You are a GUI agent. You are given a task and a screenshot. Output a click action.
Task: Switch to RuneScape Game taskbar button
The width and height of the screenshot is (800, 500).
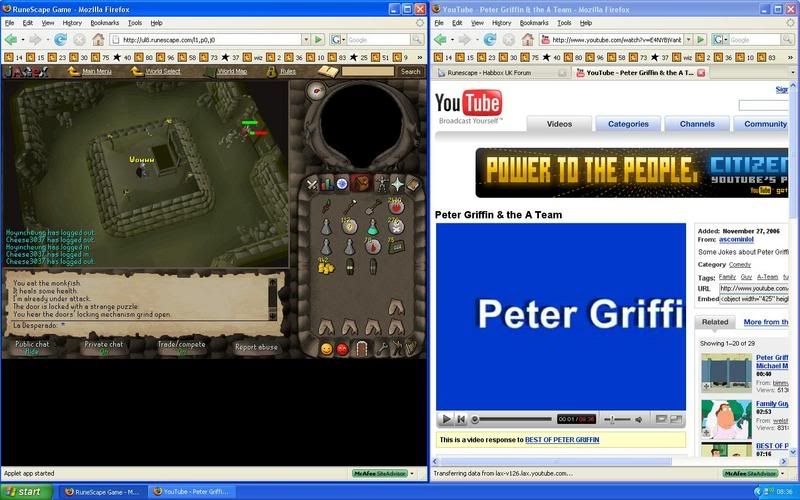pyautogui.click(x=103, y=492)
